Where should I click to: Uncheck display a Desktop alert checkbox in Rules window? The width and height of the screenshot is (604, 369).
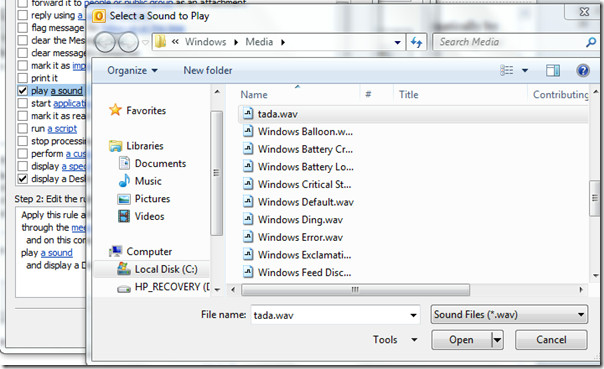(23, 179)
